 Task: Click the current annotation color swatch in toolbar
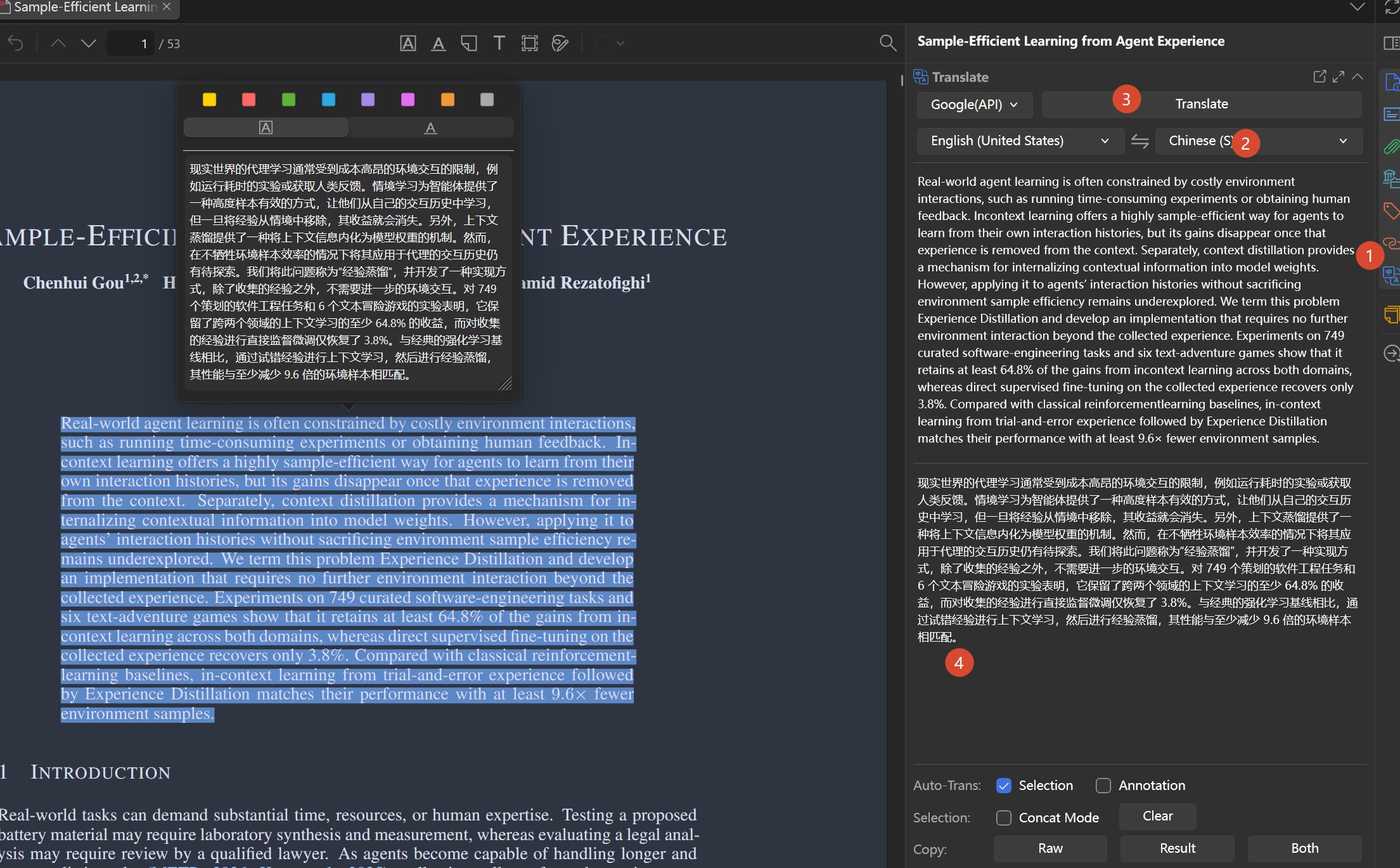603,43
